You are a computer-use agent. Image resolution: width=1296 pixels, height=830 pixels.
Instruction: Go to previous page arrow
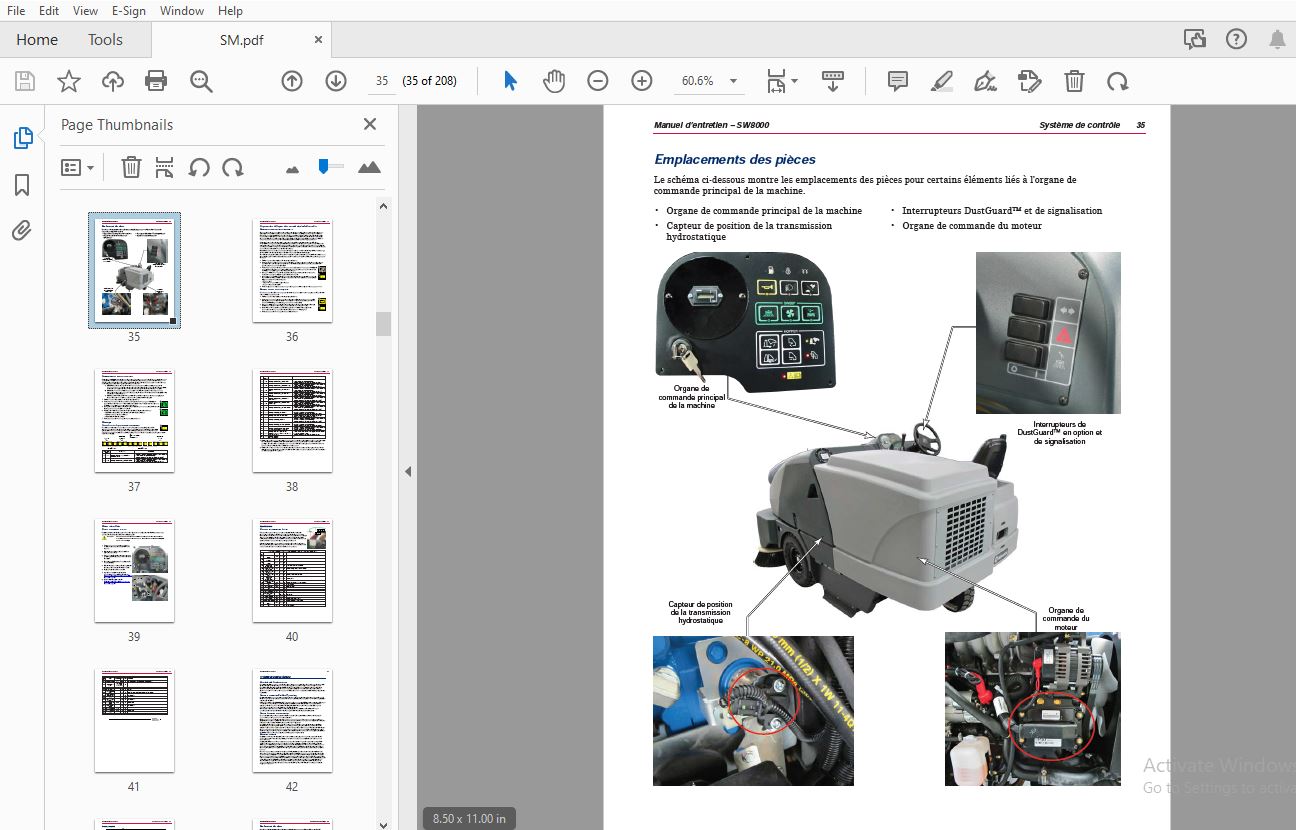click(292, 81)
